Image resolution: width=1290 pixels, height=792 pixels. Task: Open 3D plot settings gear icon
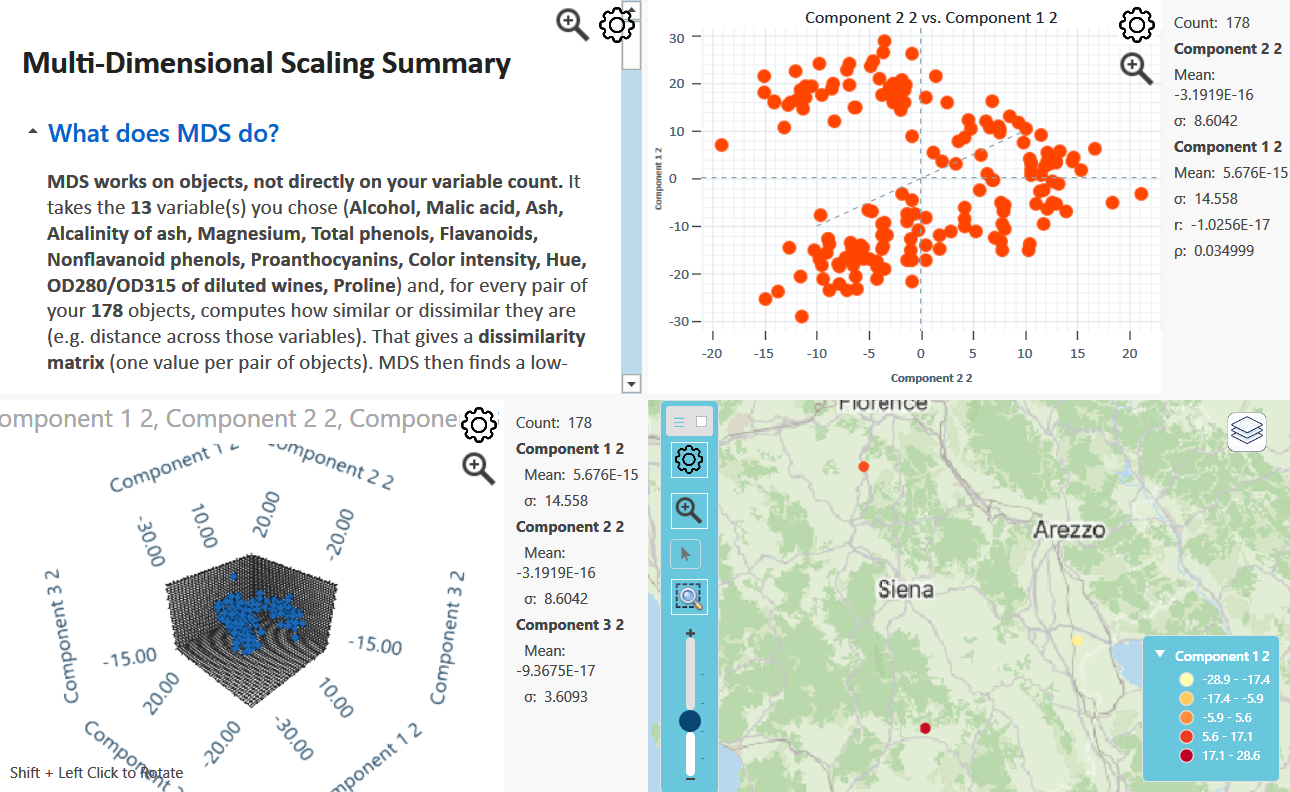coord(480,425)
